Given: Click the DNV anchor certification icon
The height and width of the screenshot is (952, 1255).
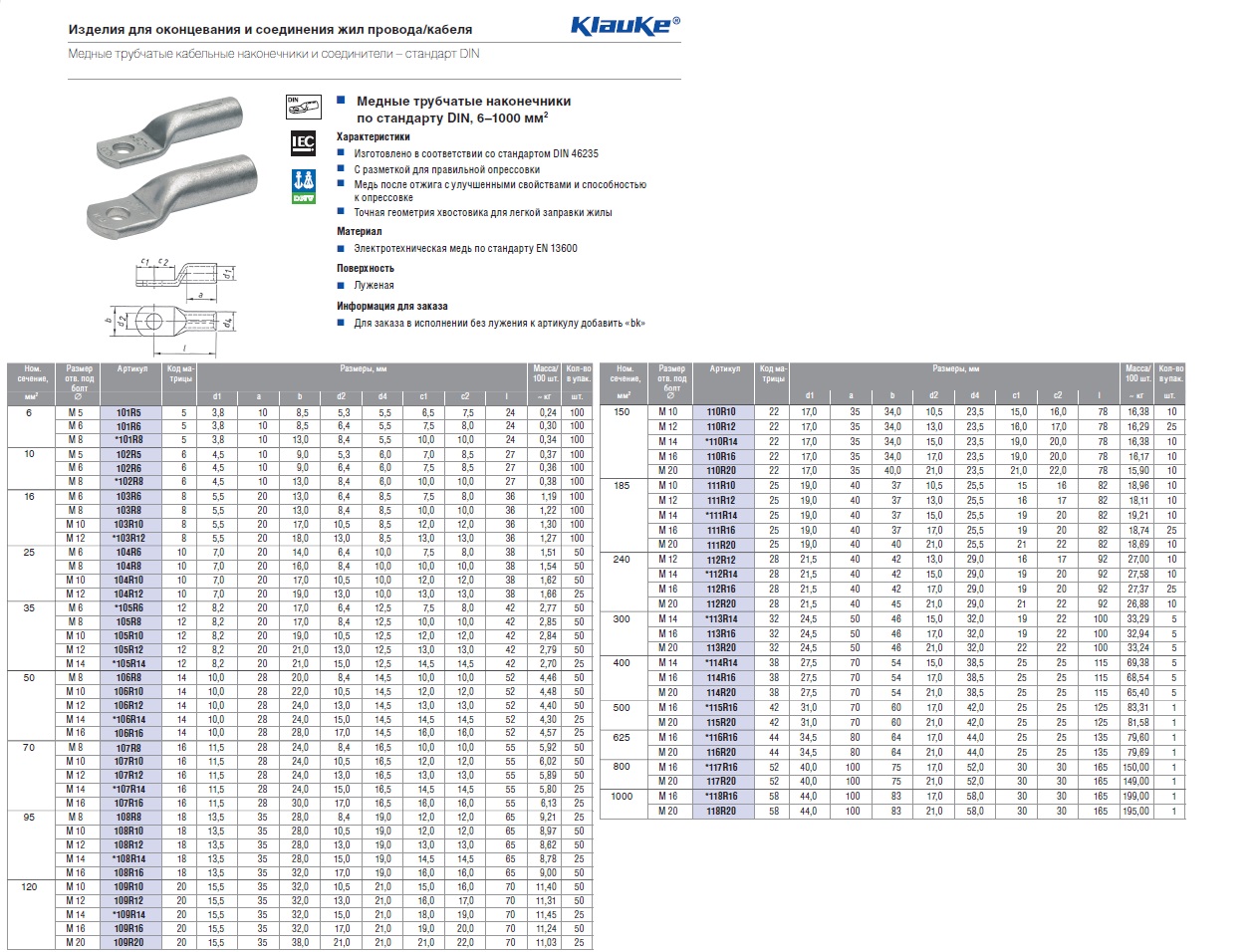Looking at the screenshot, I should 302,186.
